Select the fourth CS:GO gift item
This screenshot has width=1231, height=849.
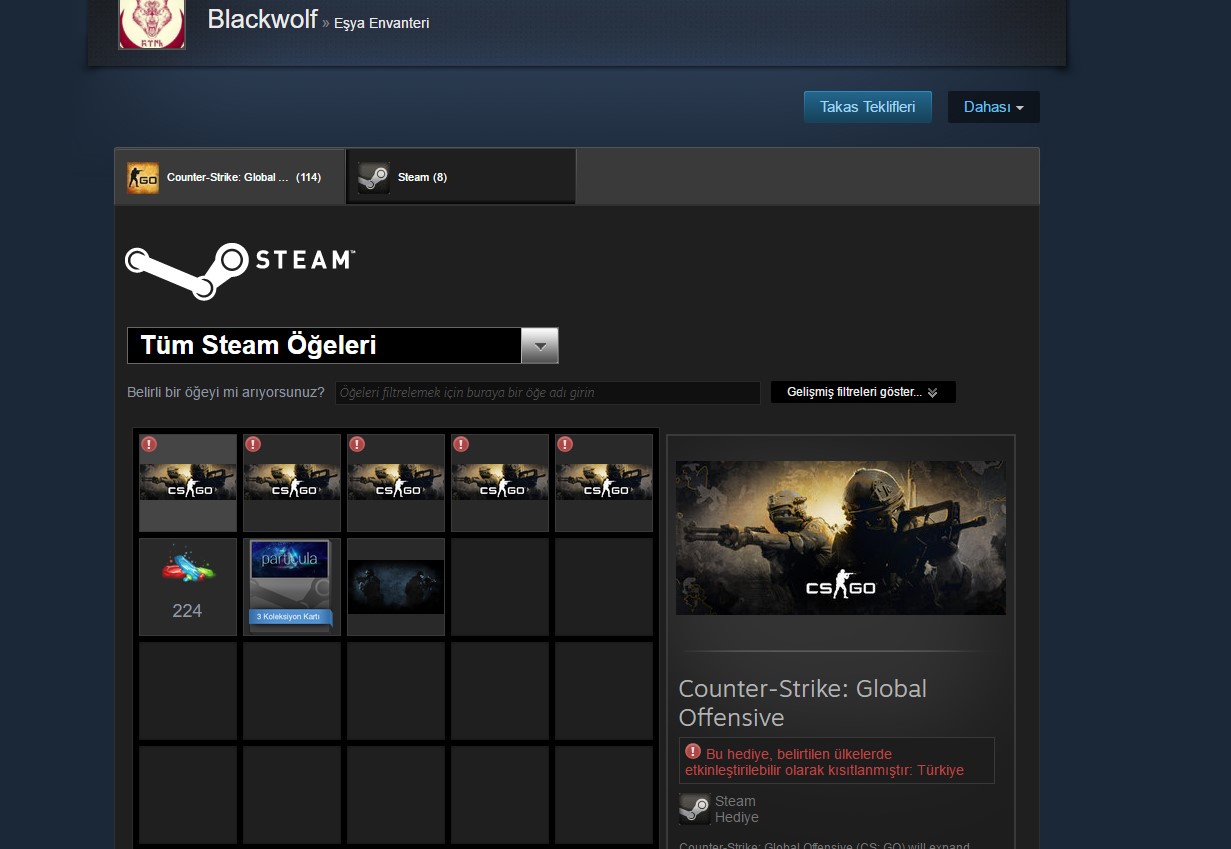pyautogui.click(x=500, y=482)
